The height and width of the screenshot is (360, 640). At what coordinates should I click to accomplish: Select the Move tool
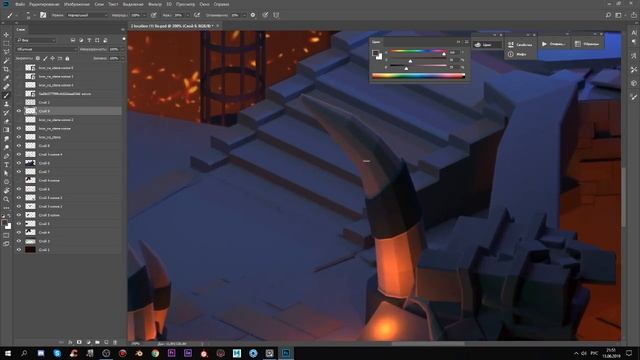click(x=6, y=35)
